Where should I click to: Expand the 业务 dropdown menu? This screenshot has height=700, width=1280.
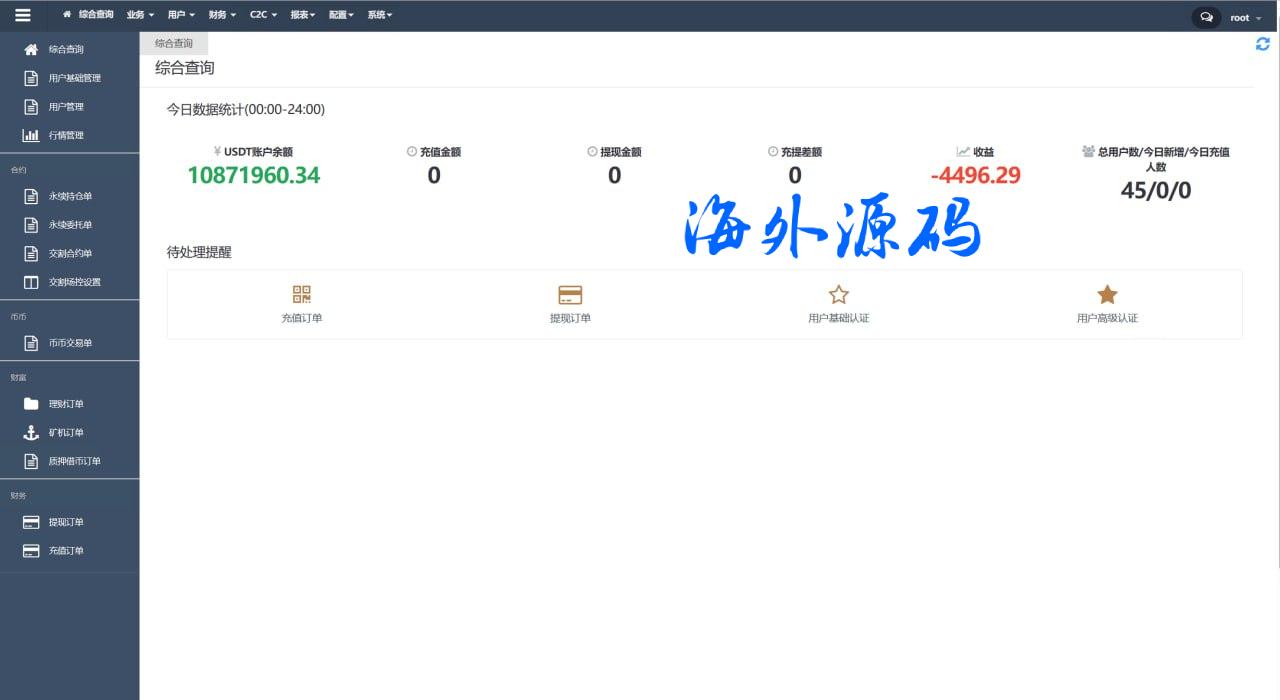pyautogui.click(x=140, y=15)
